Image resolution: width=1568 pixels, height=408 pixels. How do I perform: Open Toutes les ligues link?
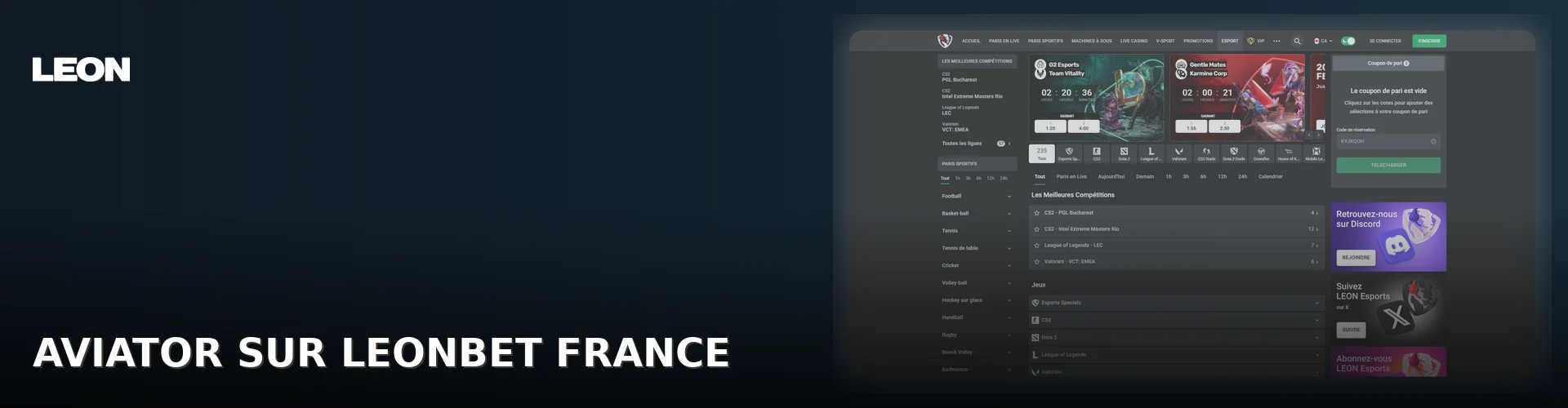click(x=976, y=144)
